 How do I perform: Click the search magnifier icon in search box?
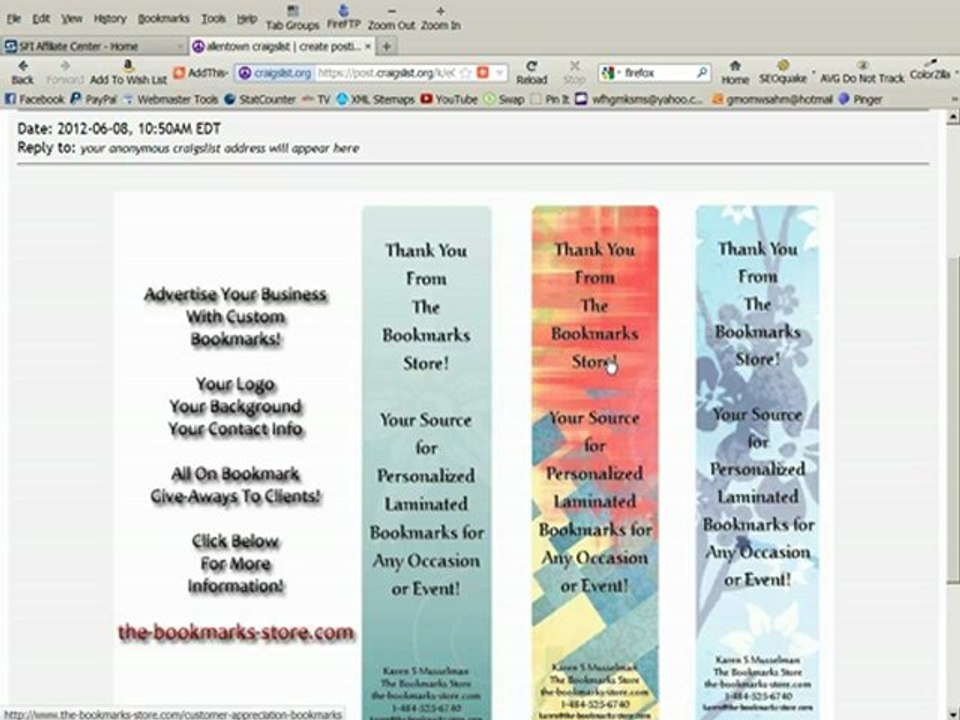click(702, 73)
